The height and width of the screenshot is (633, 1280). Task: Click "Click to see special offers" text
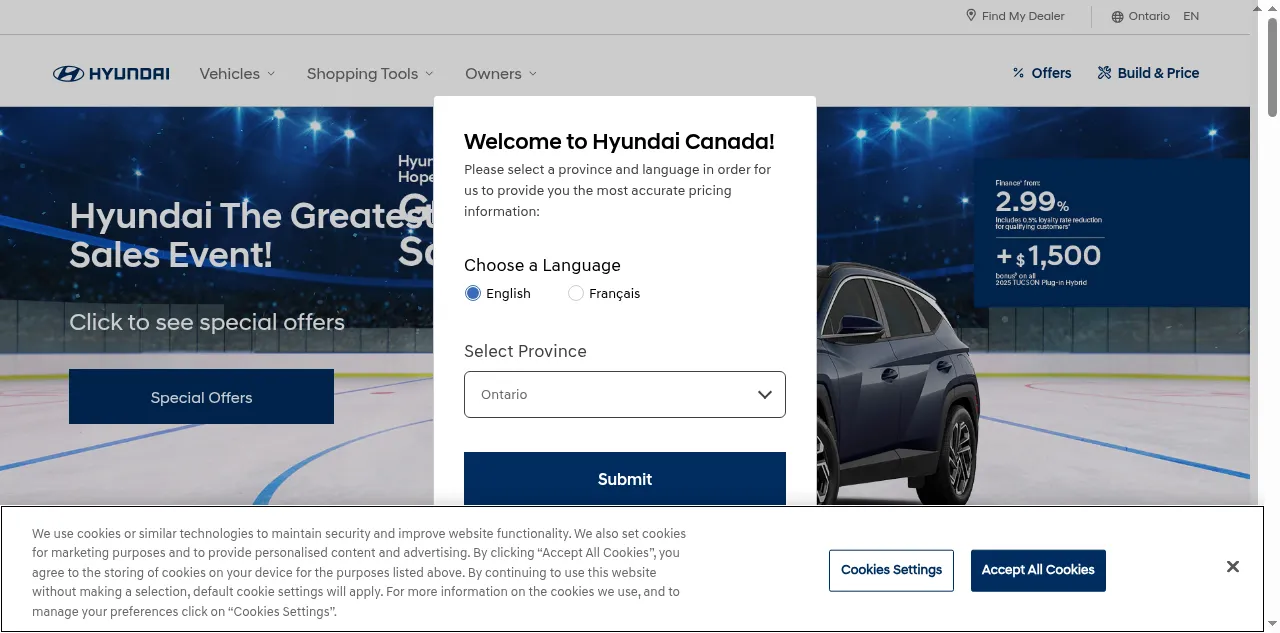click(207, 322)
